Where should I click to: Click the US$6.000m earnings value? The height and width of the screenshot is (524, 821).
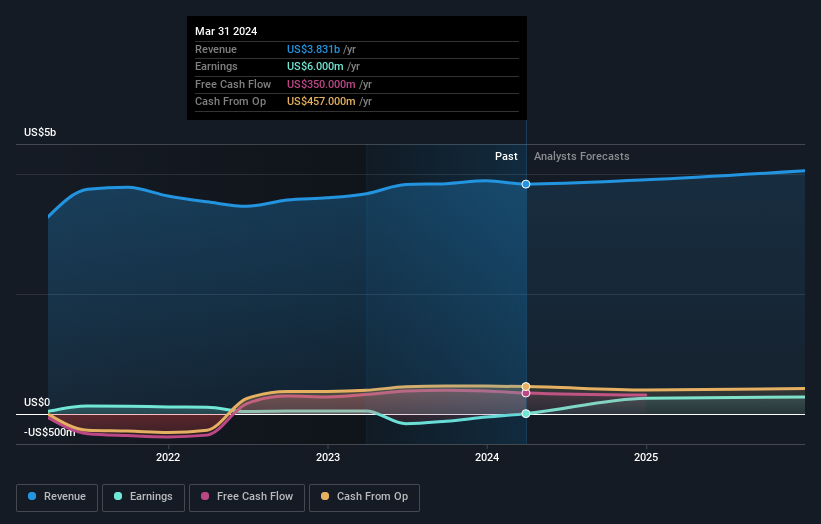coord(315,66)
